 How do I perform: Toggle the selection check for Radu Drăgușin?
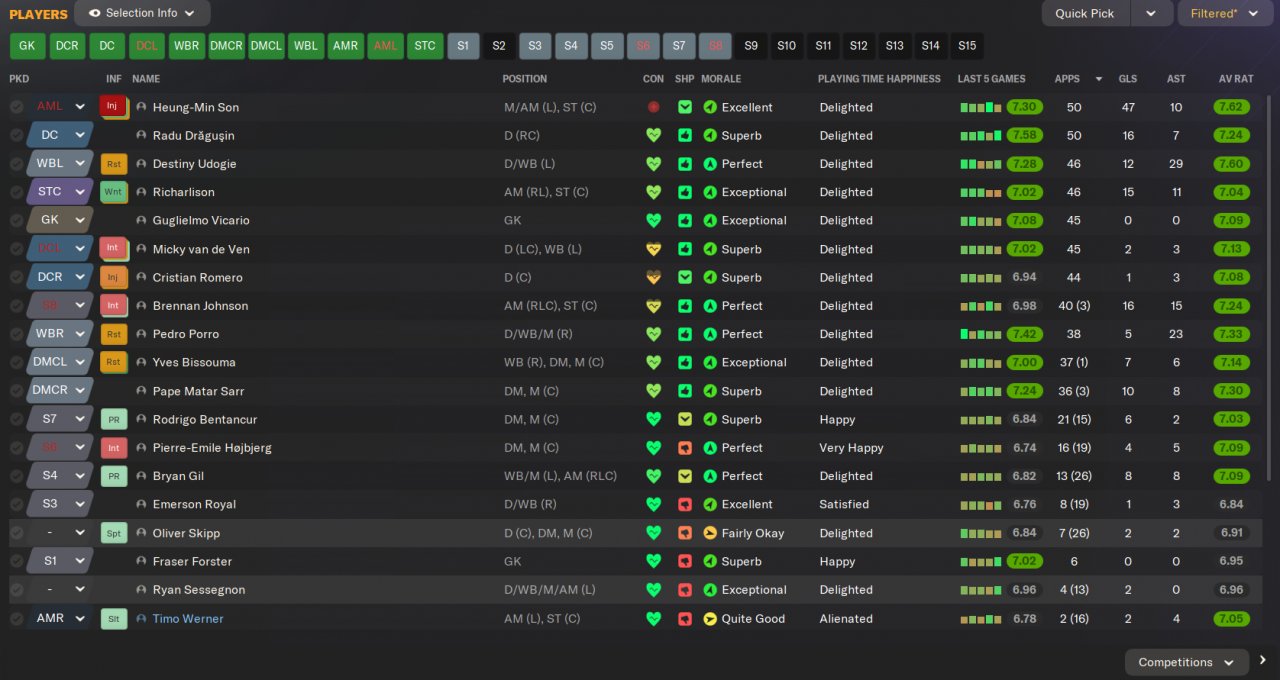17,135
